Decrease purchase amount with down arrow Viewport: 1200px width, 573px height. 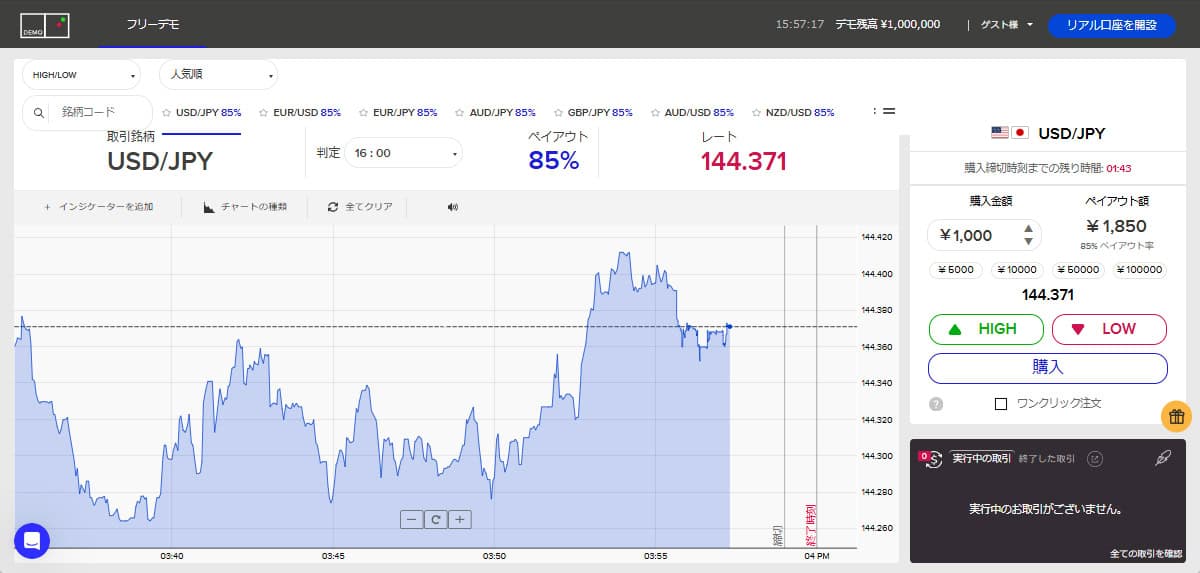point(1028,241)
